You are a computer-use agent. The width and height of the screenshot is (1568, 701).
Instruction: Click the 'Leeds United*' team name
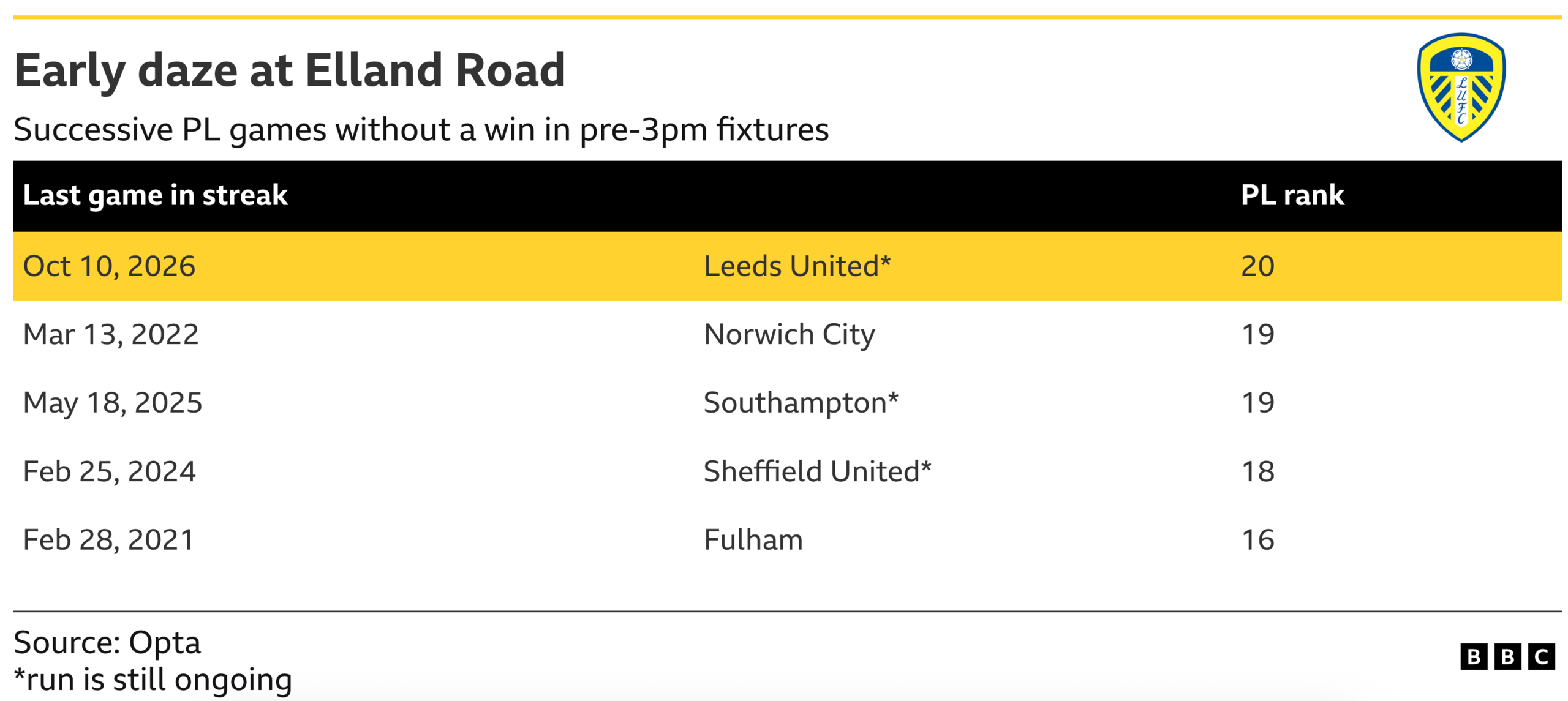(797, 266)
